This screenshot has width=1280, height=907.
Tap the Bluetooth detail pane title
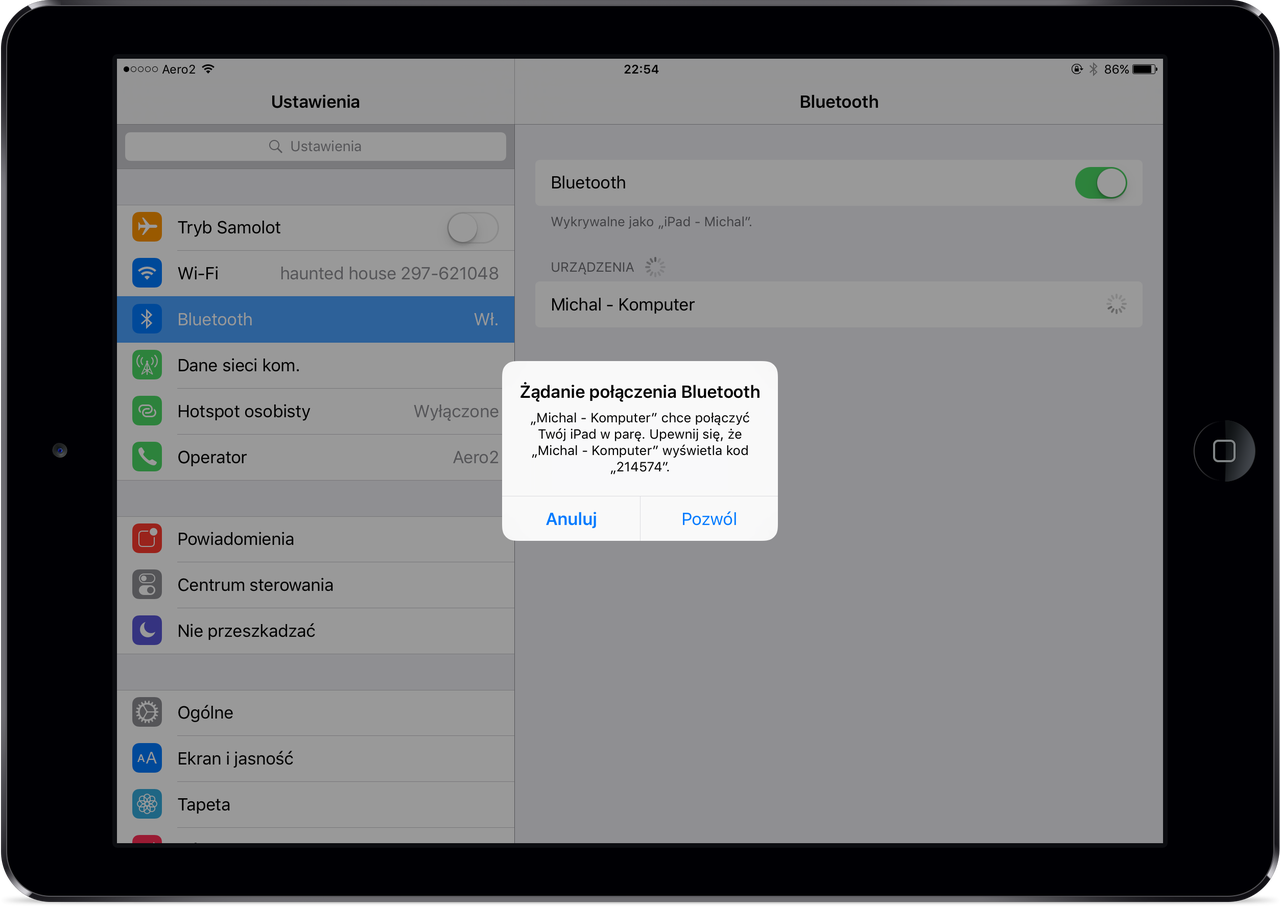point(839,102)
